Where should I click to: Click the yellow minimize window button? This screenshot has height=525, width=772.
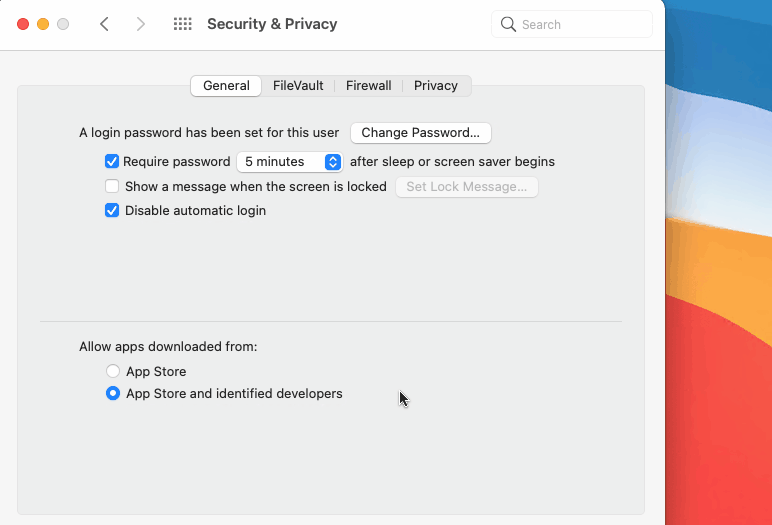coord(43,24)
